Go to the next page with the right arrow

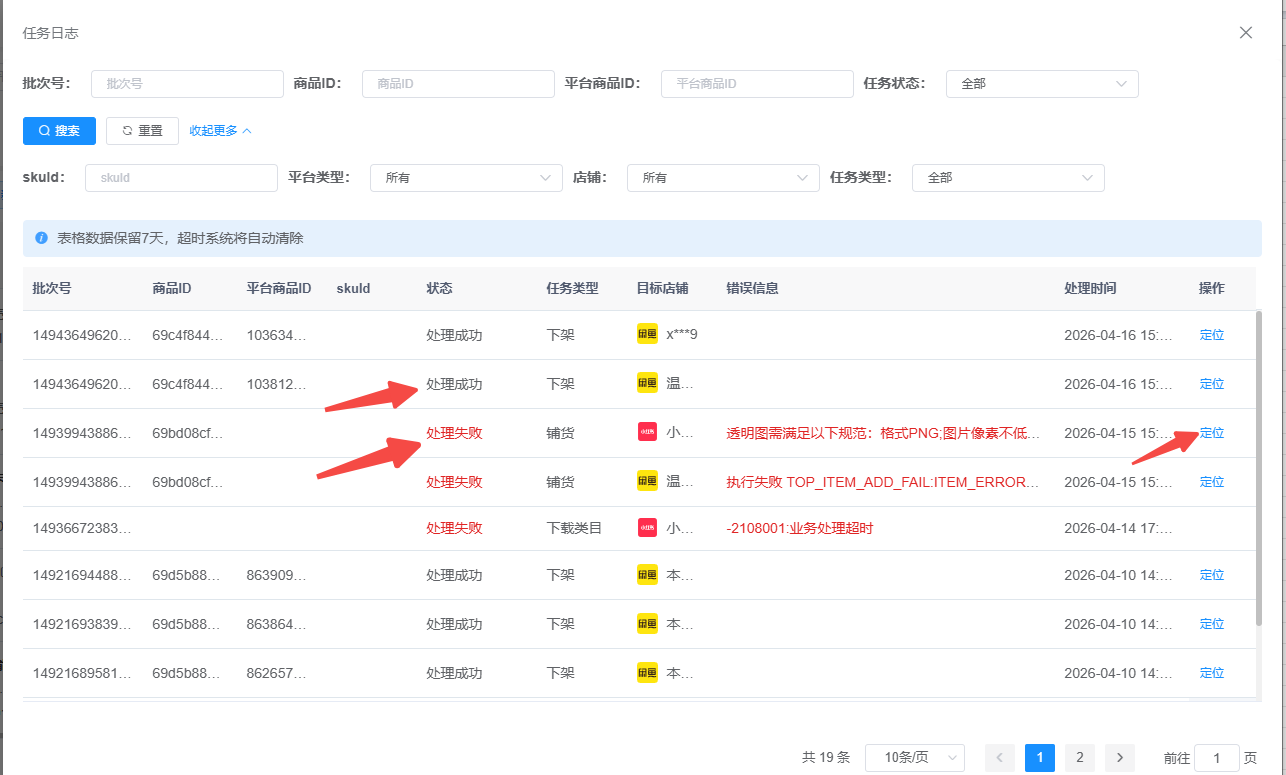click(x=1120, y=758)
